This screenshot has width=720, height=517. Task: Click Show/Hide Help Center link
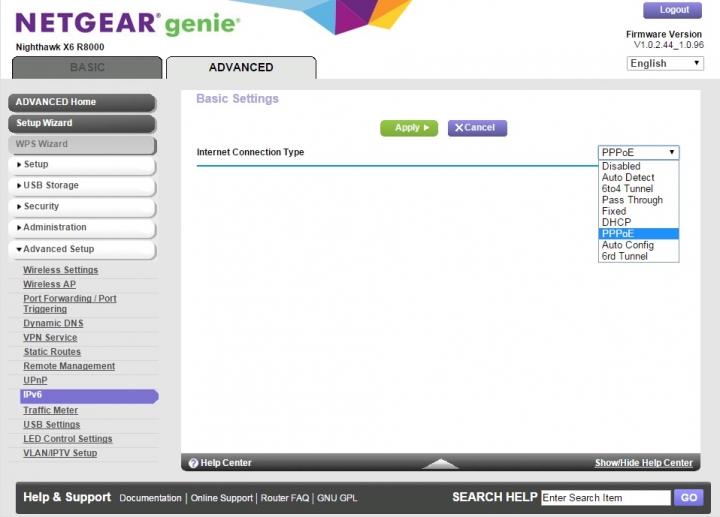coord(643,463)
